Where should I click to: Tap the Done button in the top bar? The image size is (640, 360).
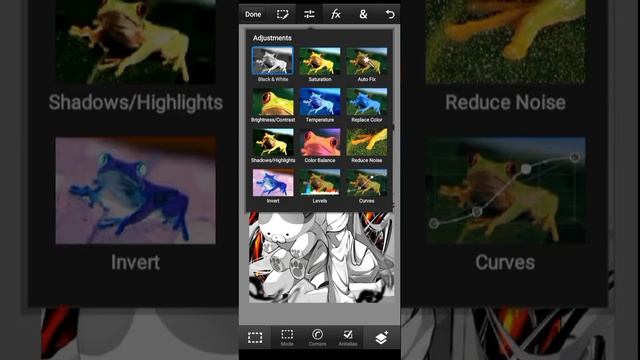pyautogui.click(x=253, y=14)
